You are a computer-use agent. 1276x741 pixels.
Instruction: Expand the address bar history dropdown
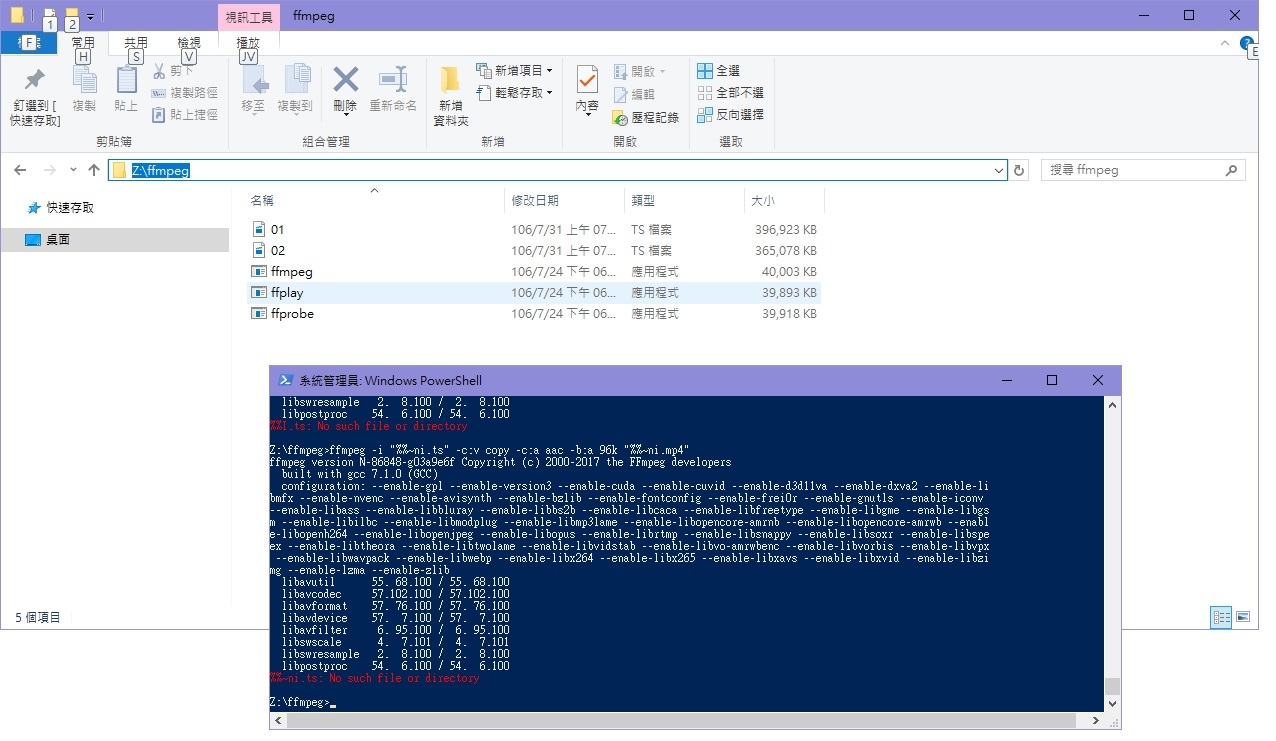pos(999,171)
